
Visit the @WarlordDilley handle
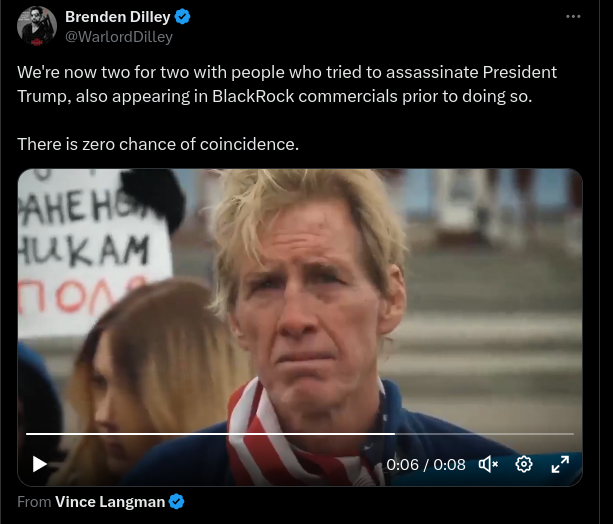pyautogui.click(x=119, y=37)
